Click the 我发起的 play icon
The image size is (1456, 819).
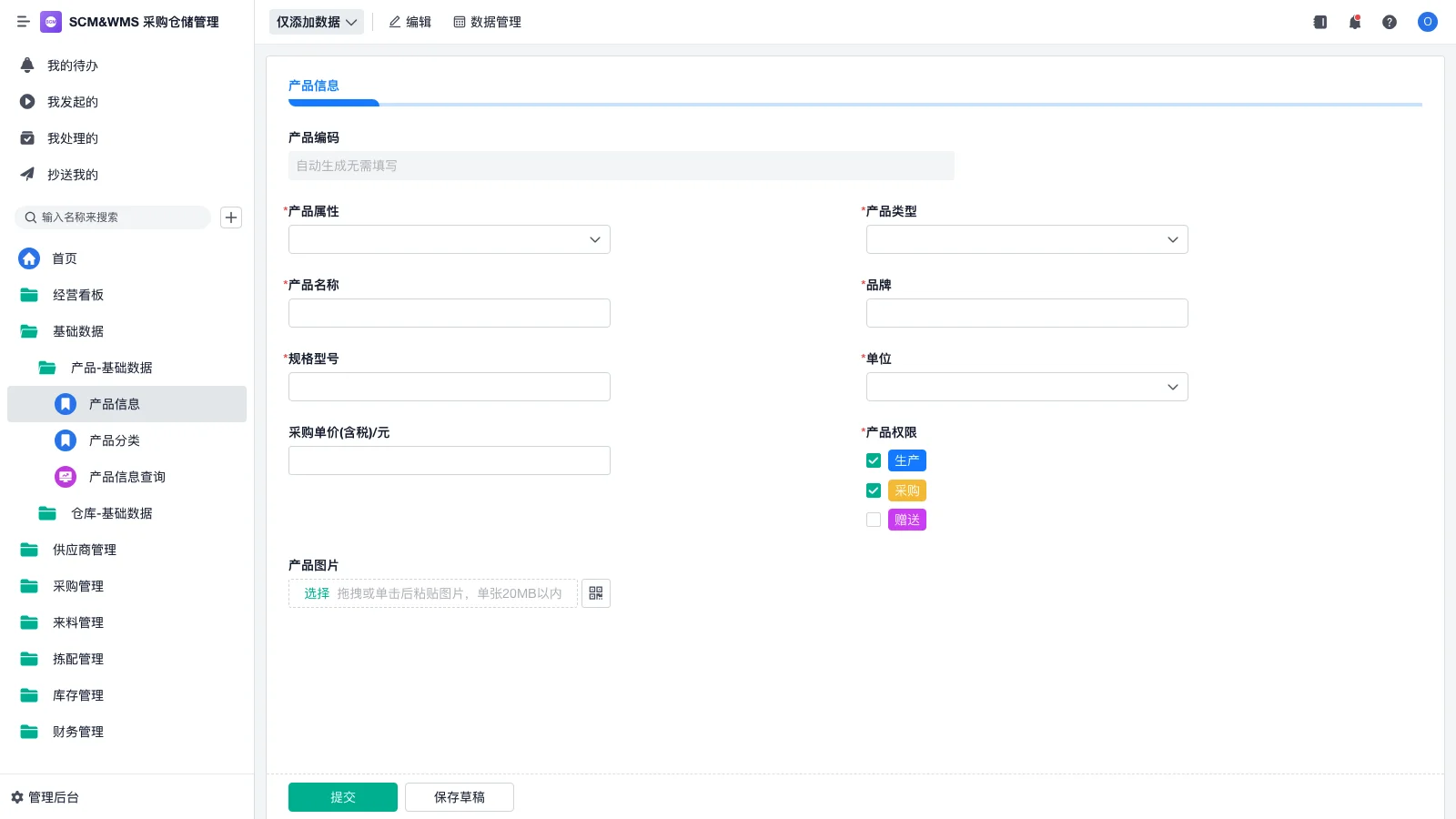[x=27, y=102]
